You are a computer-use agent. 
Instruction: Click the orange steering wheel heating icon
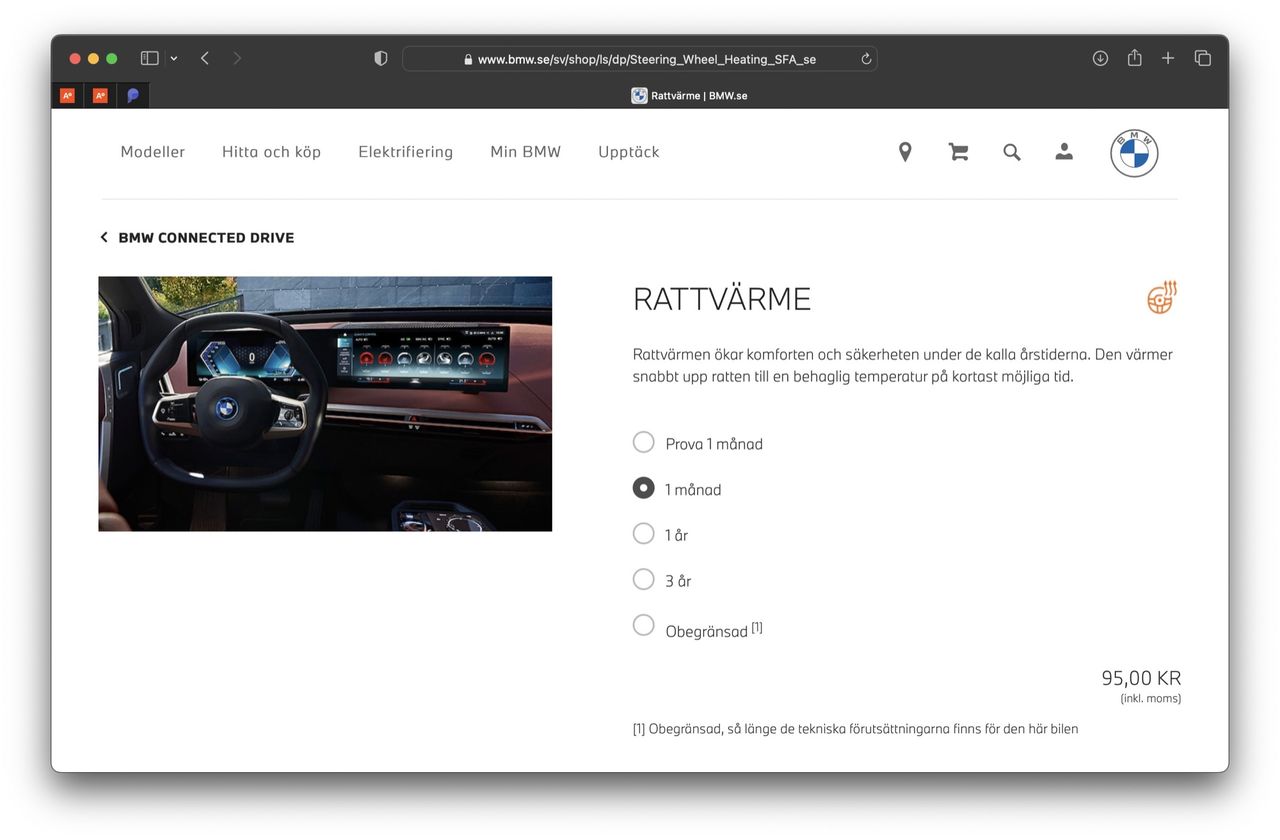[x=1160, y=297]
